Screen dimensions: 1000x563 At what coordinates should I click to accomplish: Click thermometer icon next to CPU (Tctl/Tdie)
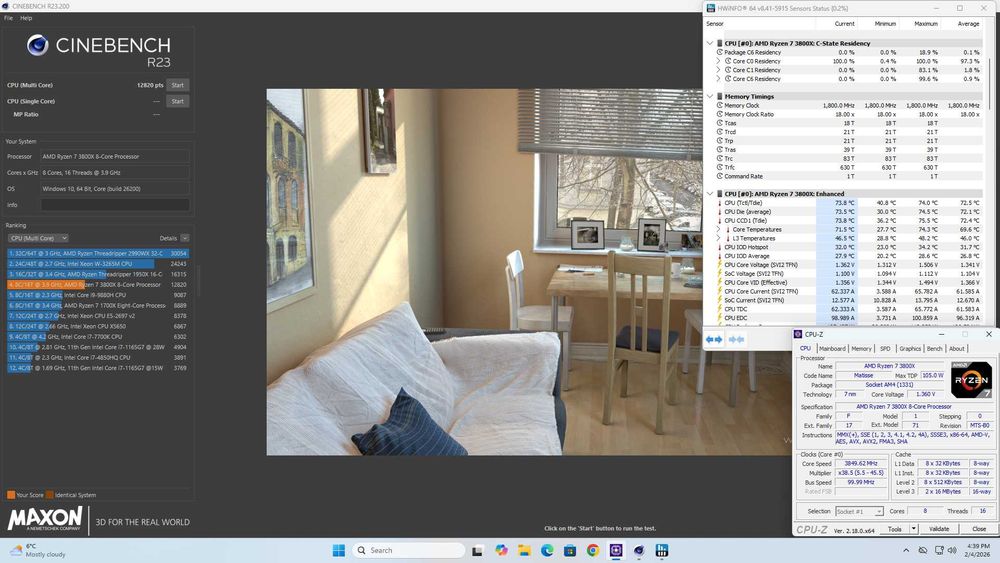[719, 203]
